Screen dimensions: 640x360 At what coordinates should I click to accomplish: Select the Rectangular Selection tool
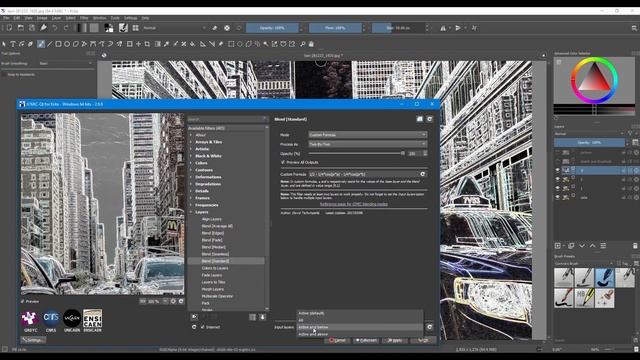click(231, 44)
